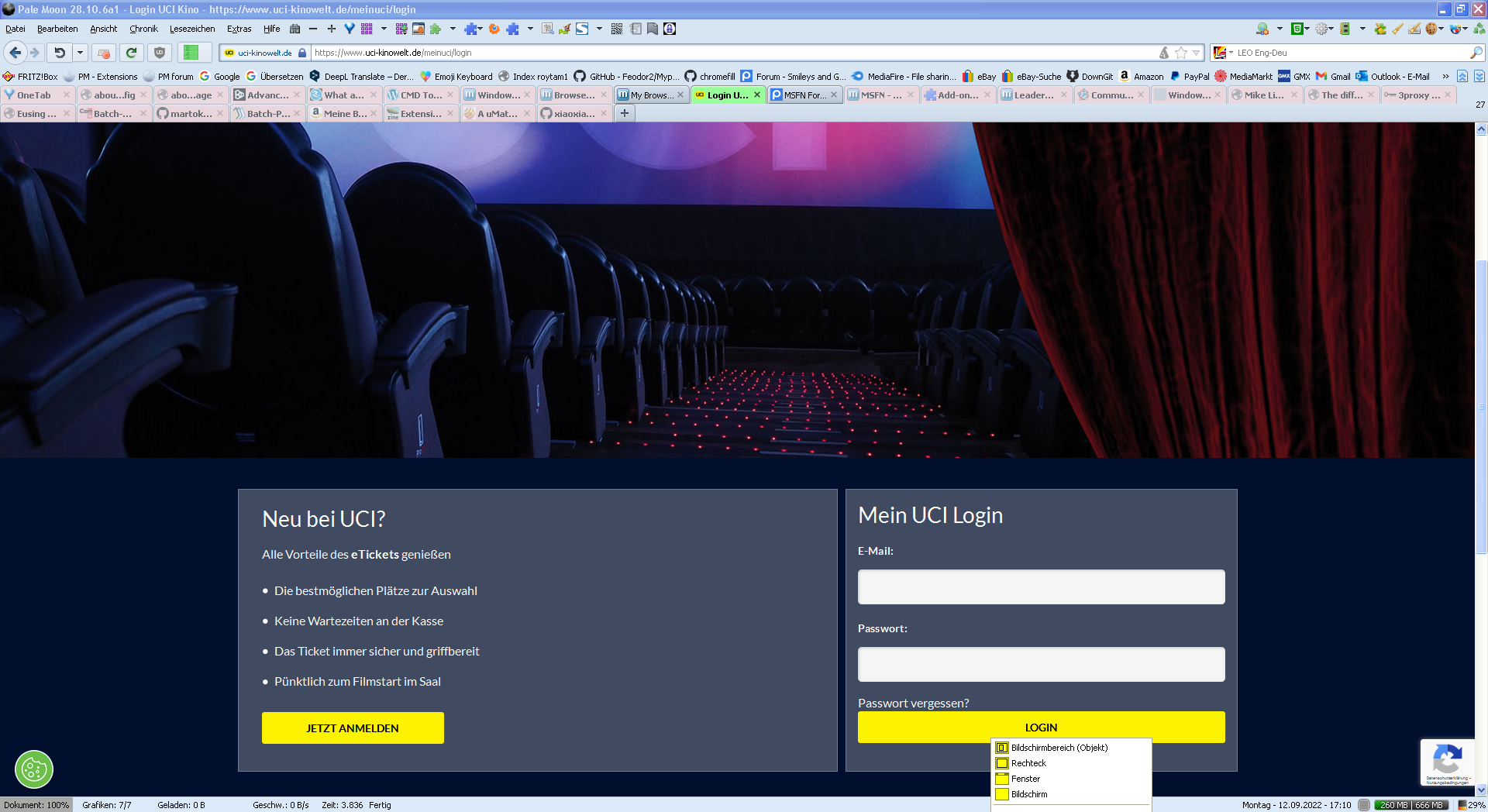This screenshot has height=812, width=1488.
Task: Click the scroll-down arrow of the page
Action: 1481,790
